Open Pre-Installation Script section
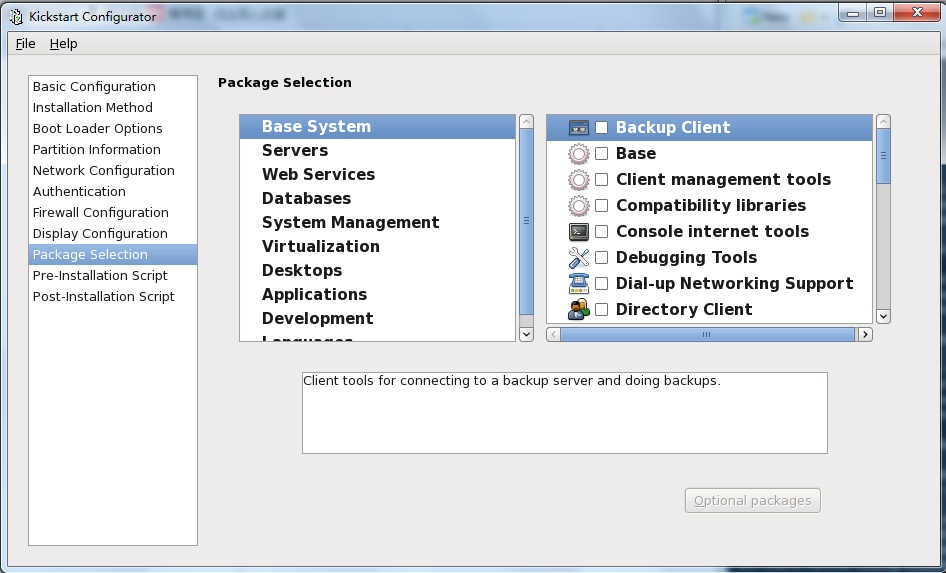 click(113, 276)
